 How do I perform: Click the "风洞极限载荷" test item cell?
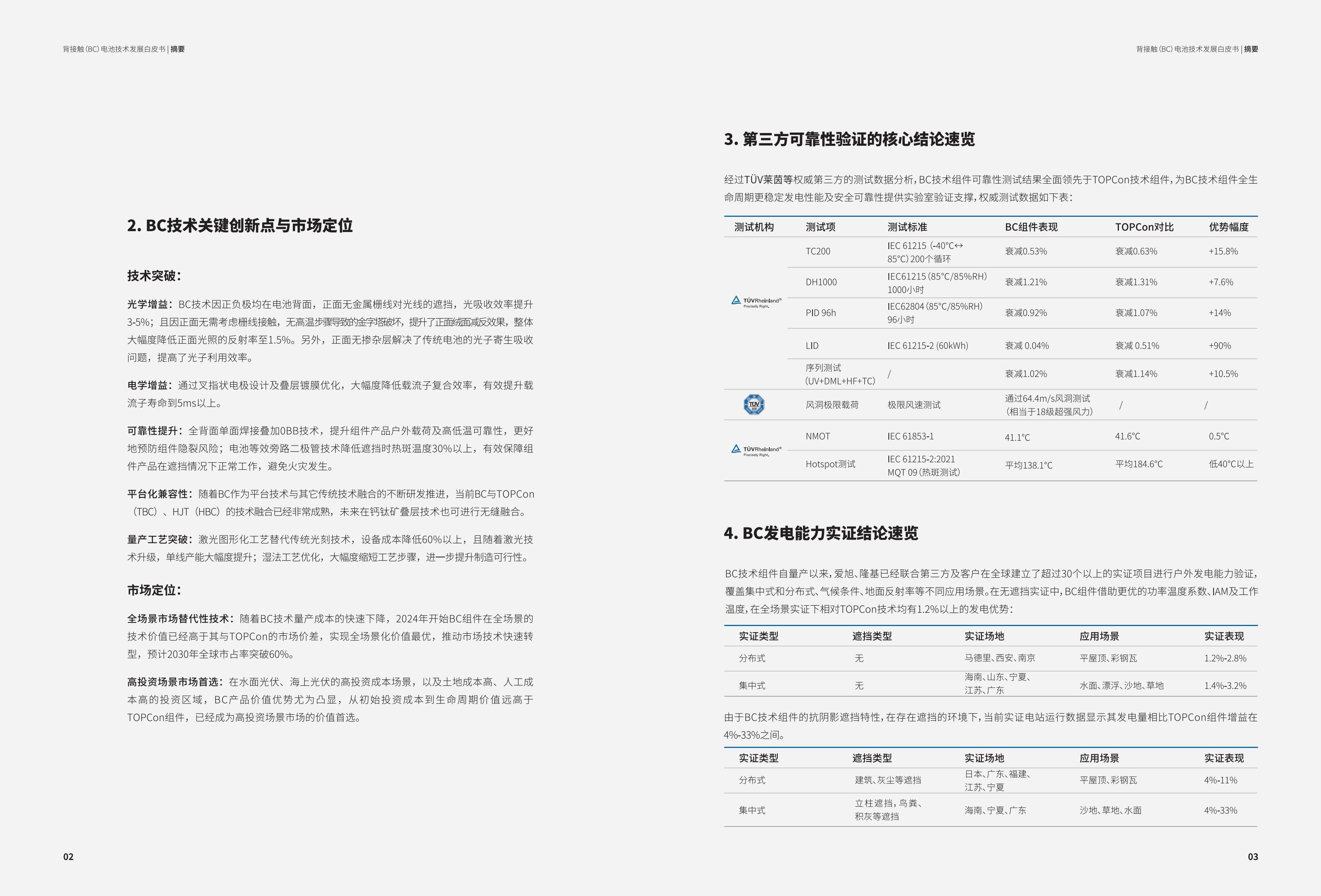click(832, 405)
